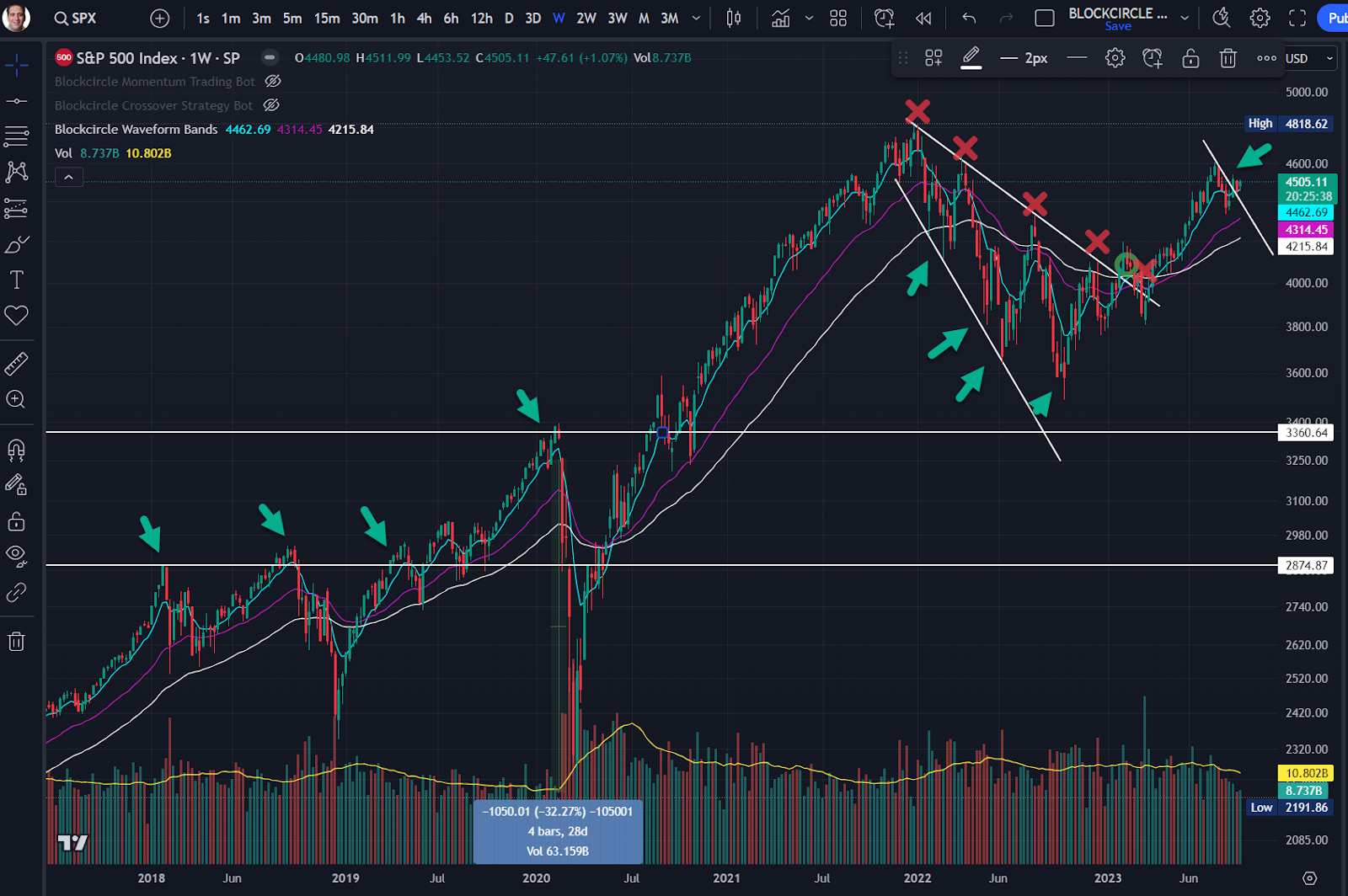Lock the selected drawing in floating toolbar
The image size is (1348, 896).
pos(1190,58)
